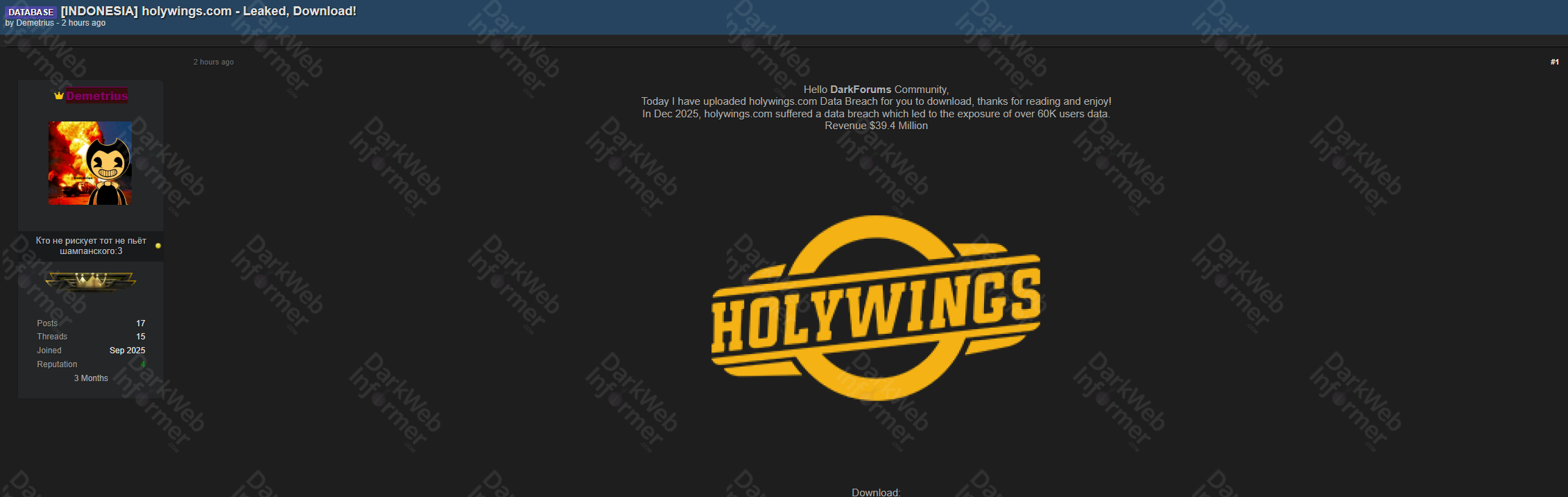Viewport: 1568px width, 497px height.
Task: Click the post timestamp above the profile
Action: [214, 62]
